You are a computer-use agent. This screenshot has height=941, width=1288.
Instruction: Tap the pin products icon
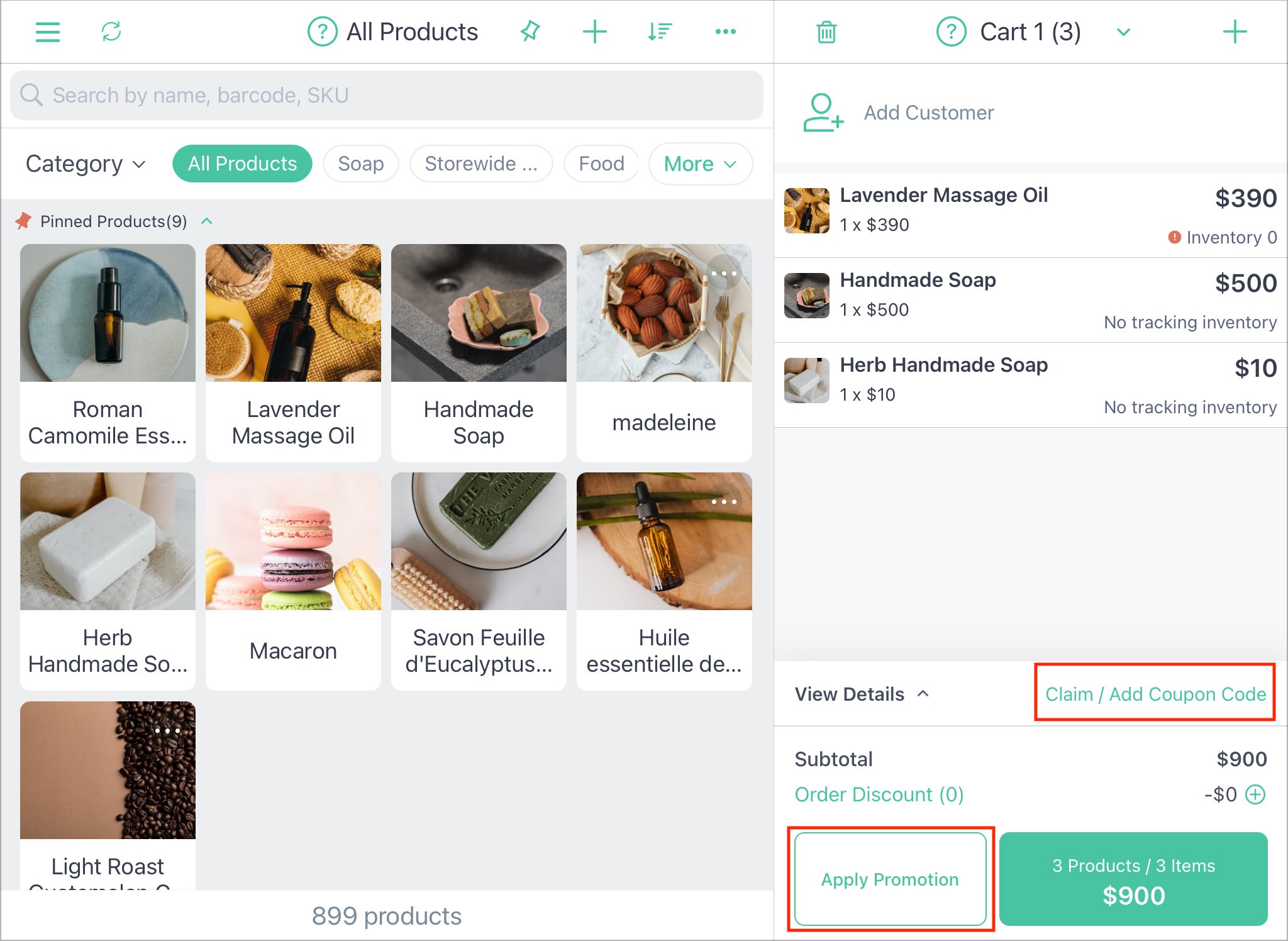point(530,31)
